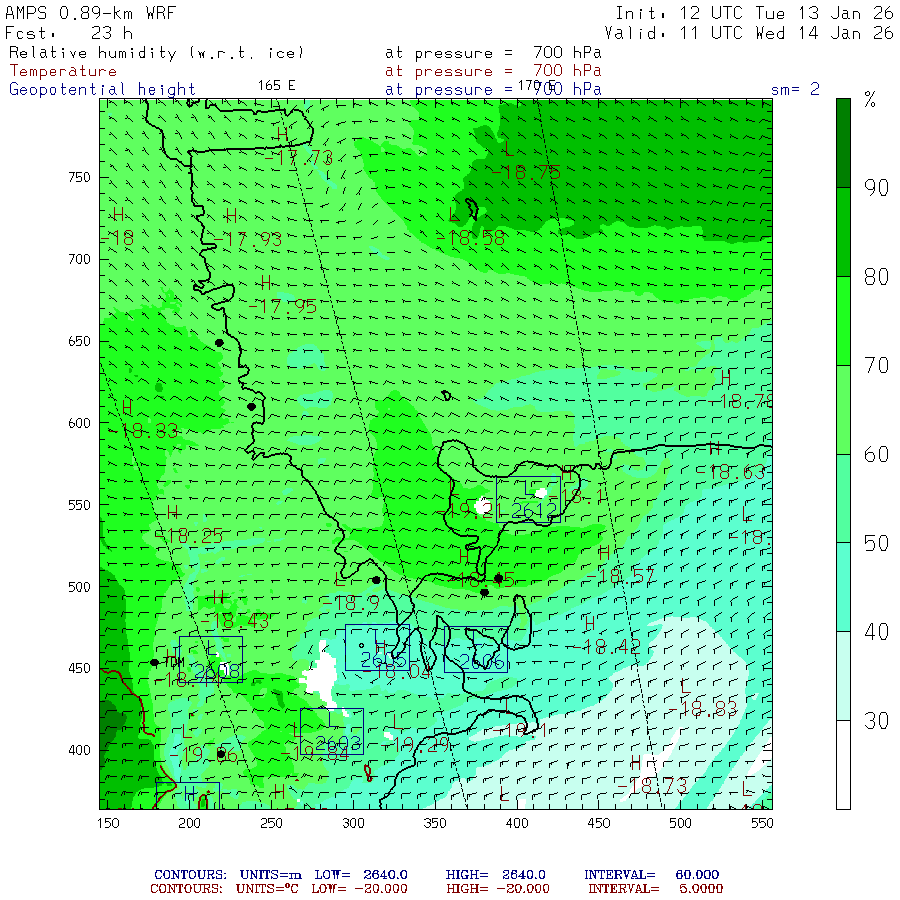The image size is (900, 900).
Task: Click the boxed '2612' geopotential low label
Action: pyautogui.click(x=534, y=511)
